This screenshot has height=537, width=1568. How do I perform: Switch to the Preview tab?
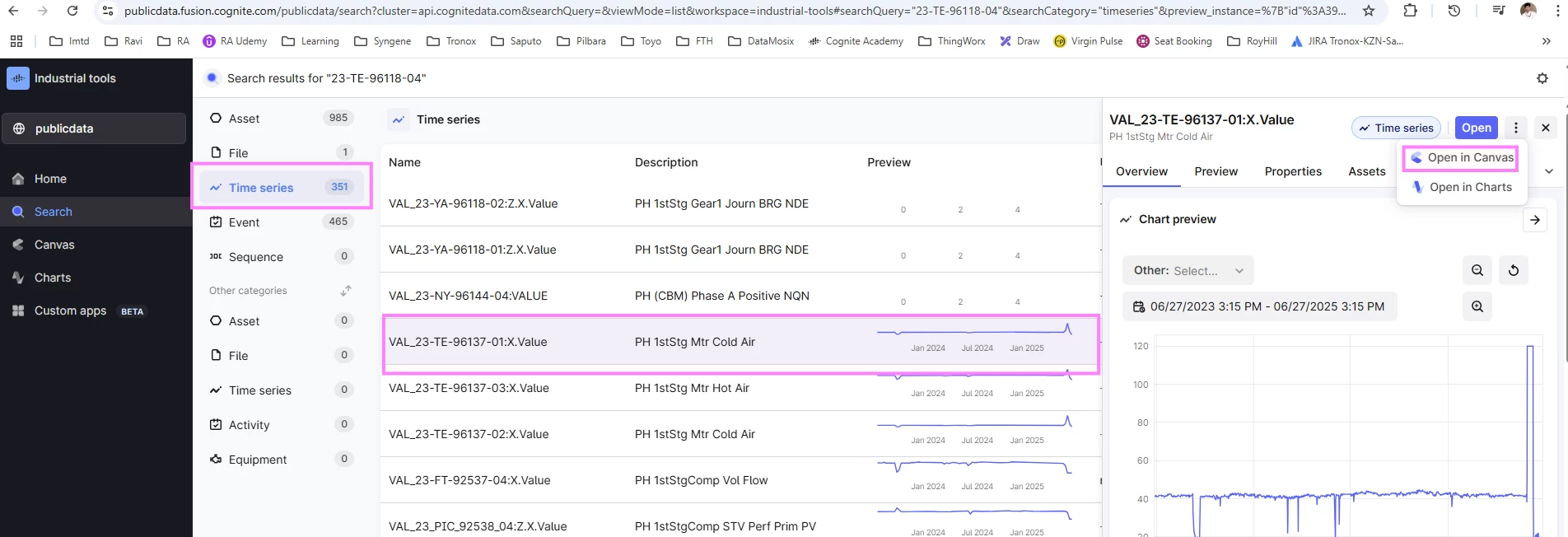pos(1216,171)
